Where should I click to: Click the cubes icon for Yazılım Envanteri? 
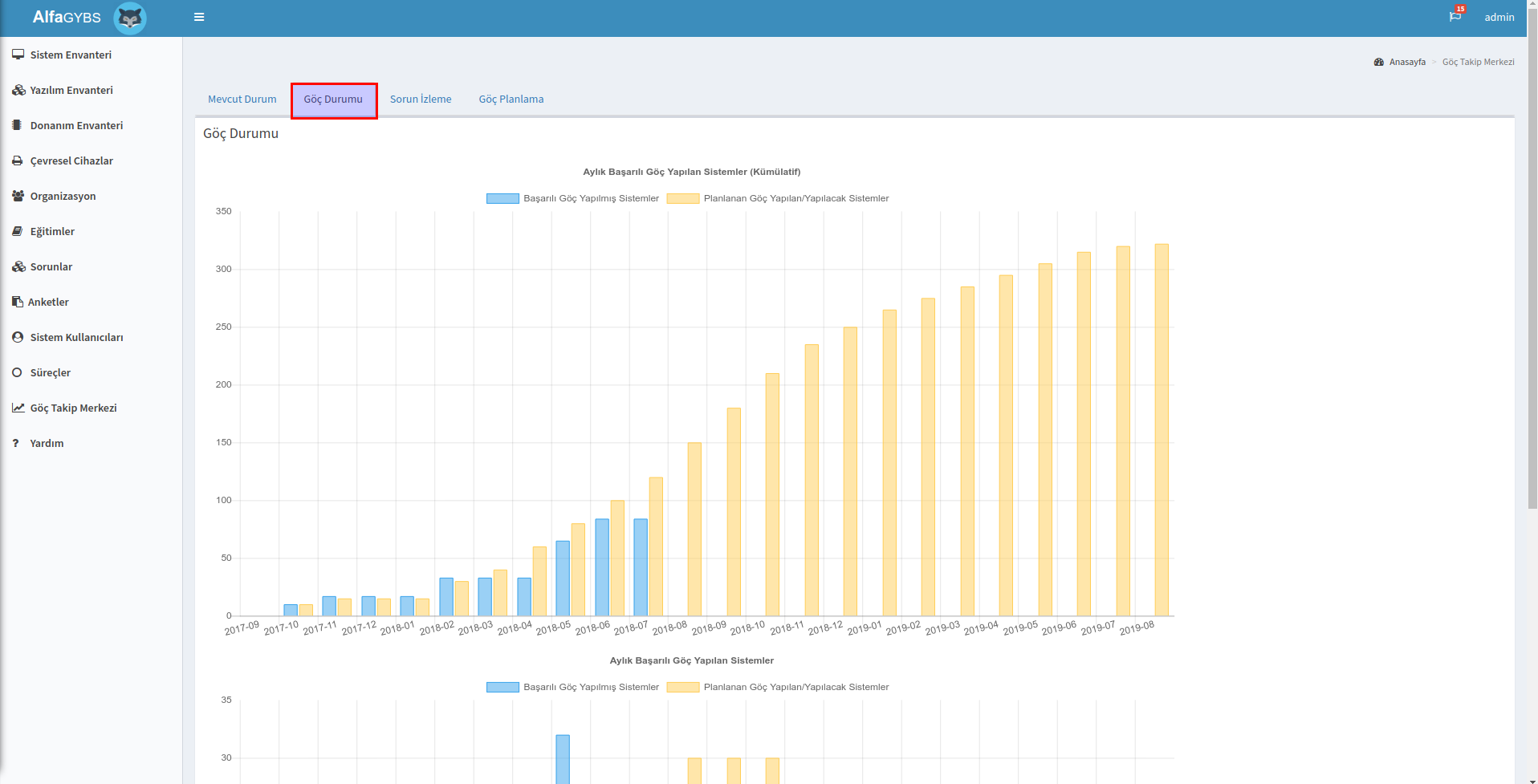[18, 90]
